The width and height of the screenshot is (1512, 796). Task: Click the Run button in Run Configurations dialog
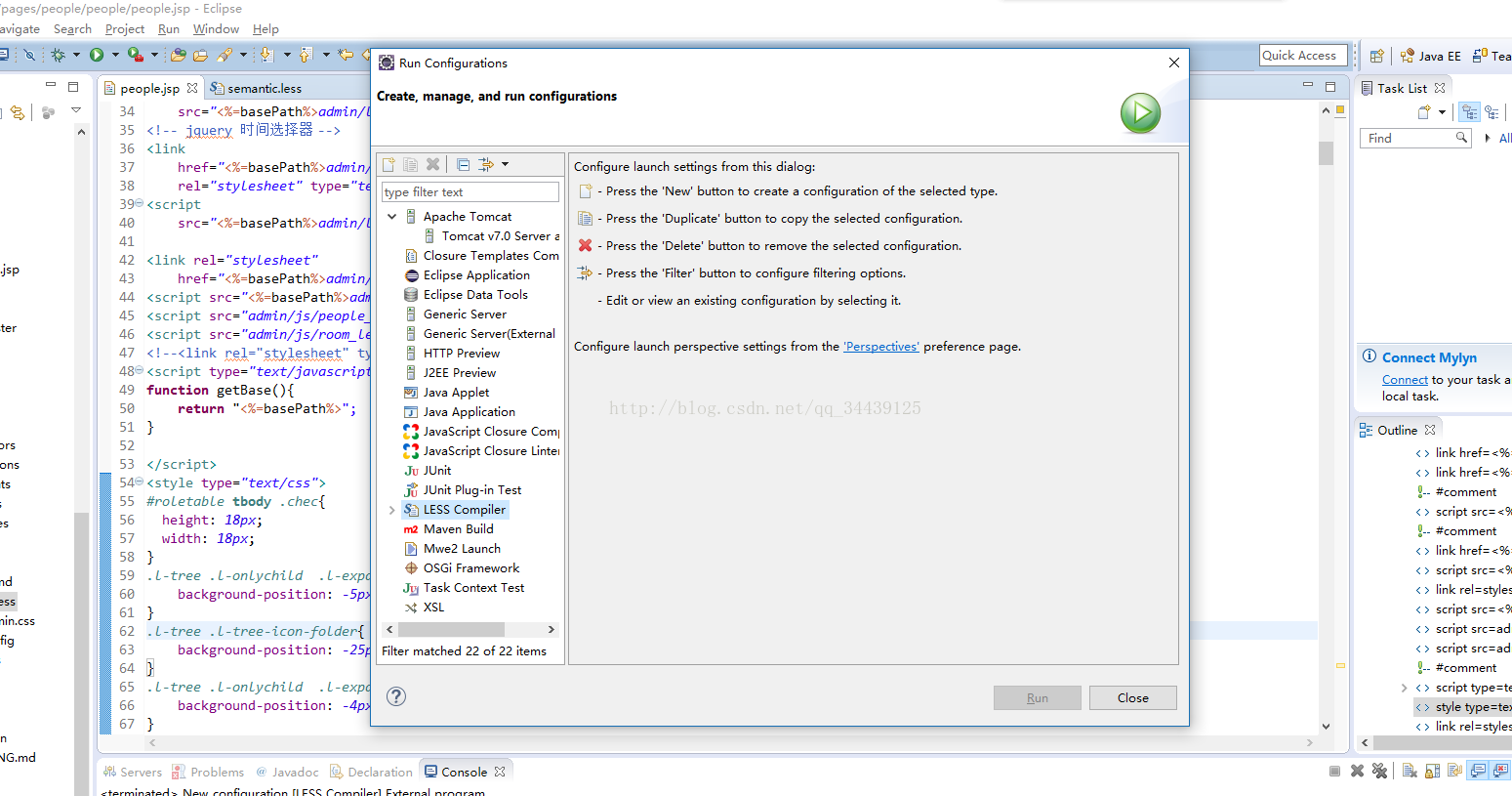tap(1038, 697)
